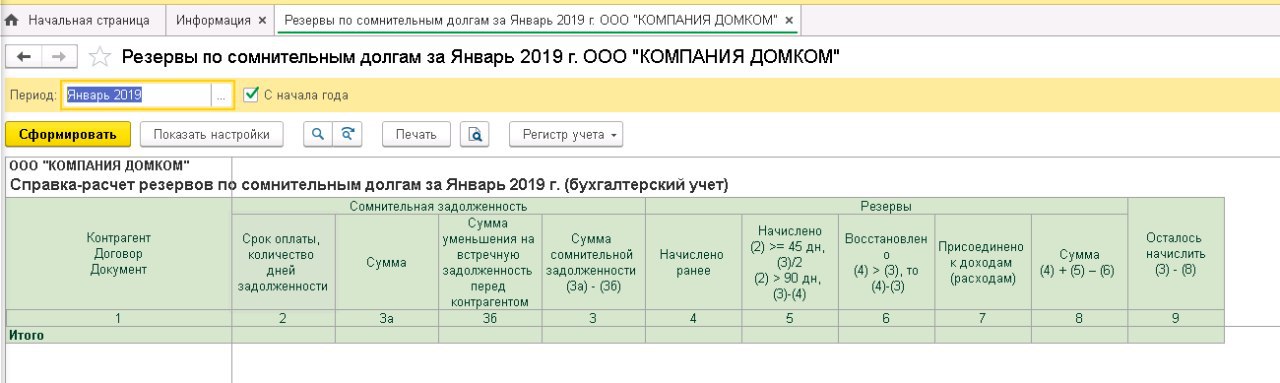The image size is (1280, 383).
Task: Toggle the С начала года checkbox
Action: point(251,95)
